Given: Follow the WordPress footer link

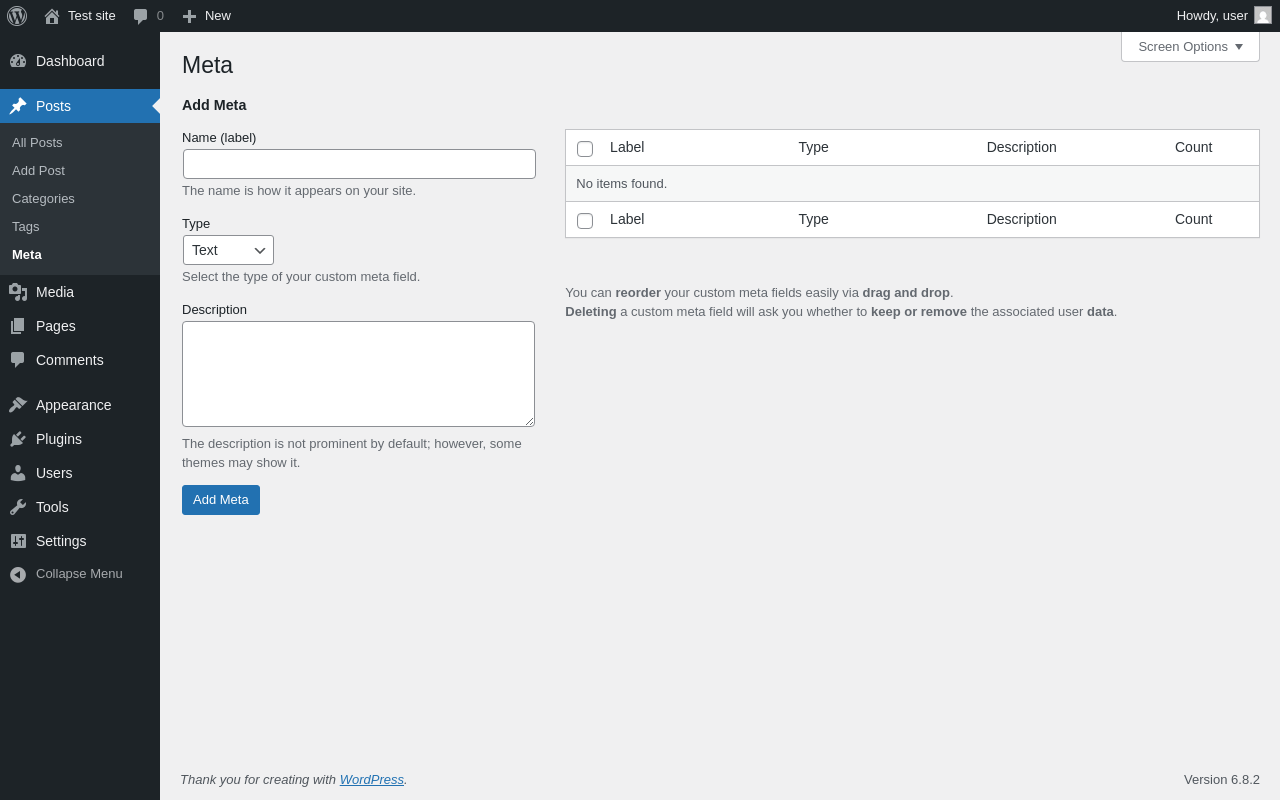Looking at the screenshot, I should (x=372, y=779).
